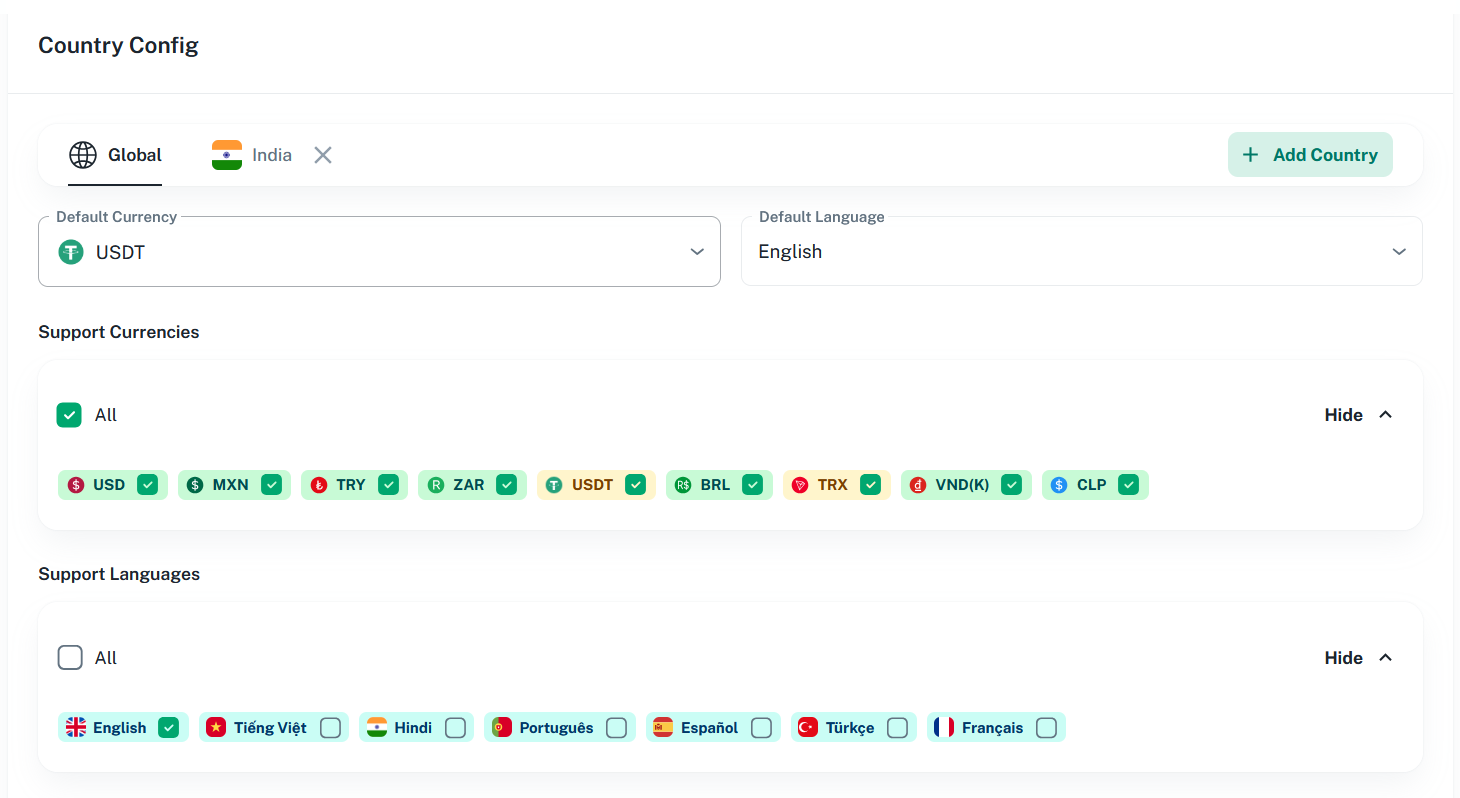Viewport: 1460px width, 798px height.
Task: Click the Add Country button
Action: (1310, 155)
